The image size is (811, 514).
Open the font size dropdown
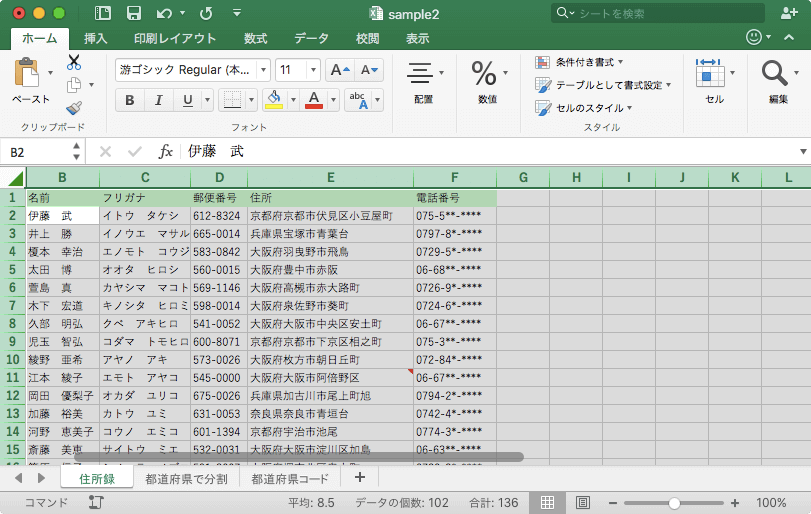pyautogui.click(x=313, y=70)
